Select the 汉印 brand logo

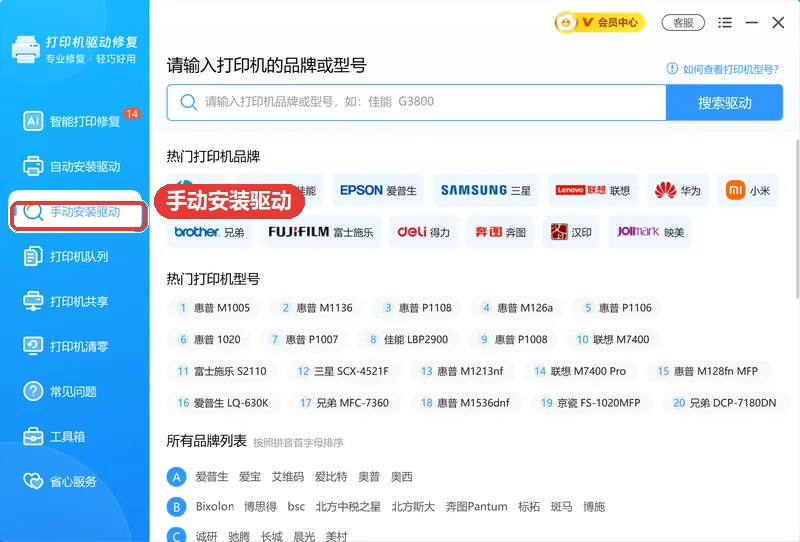click(570, 232)
